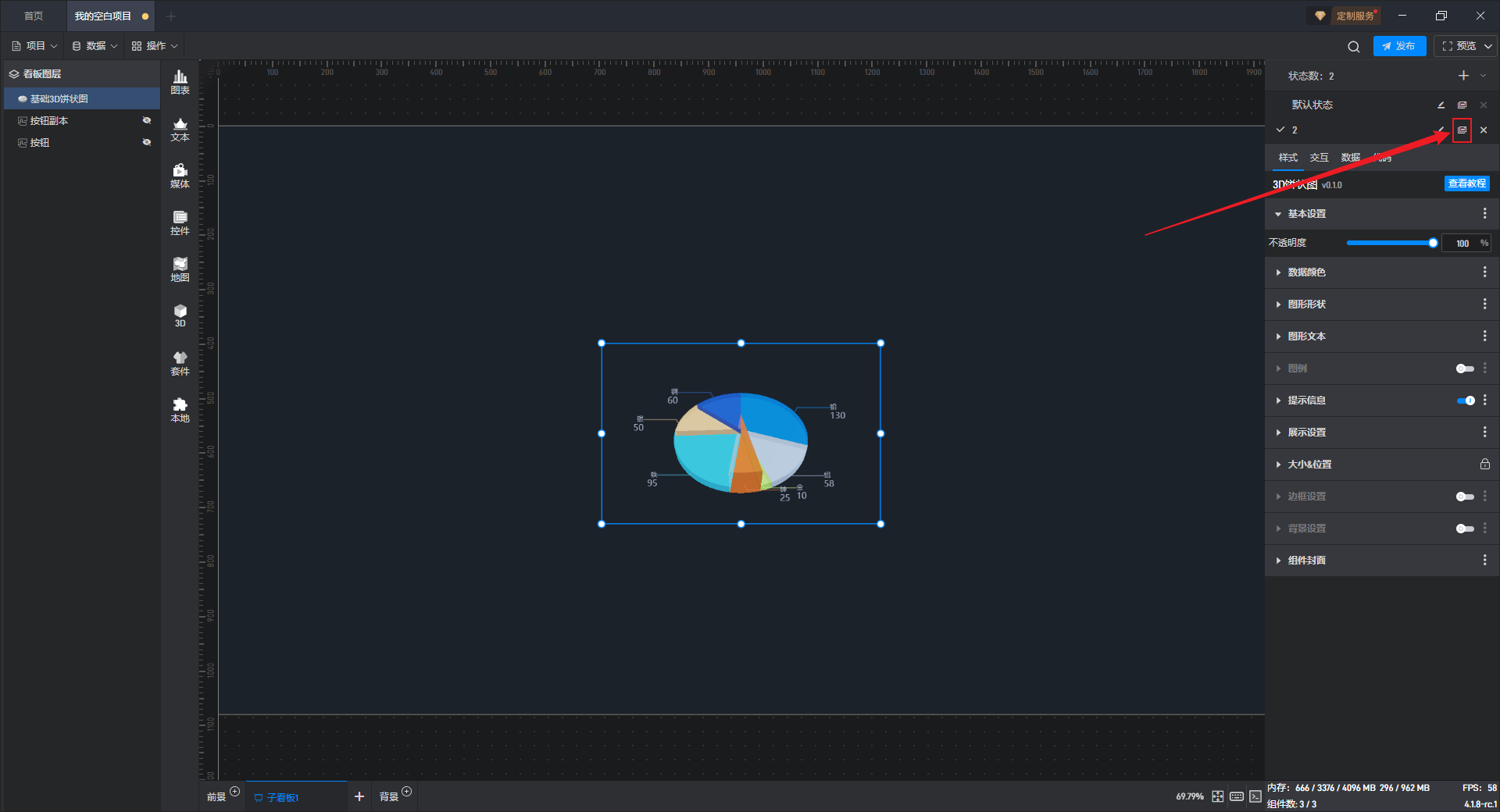1500x812 pixels.
Task: Add a background with 背景 plus icon
Action: point(406,792)
